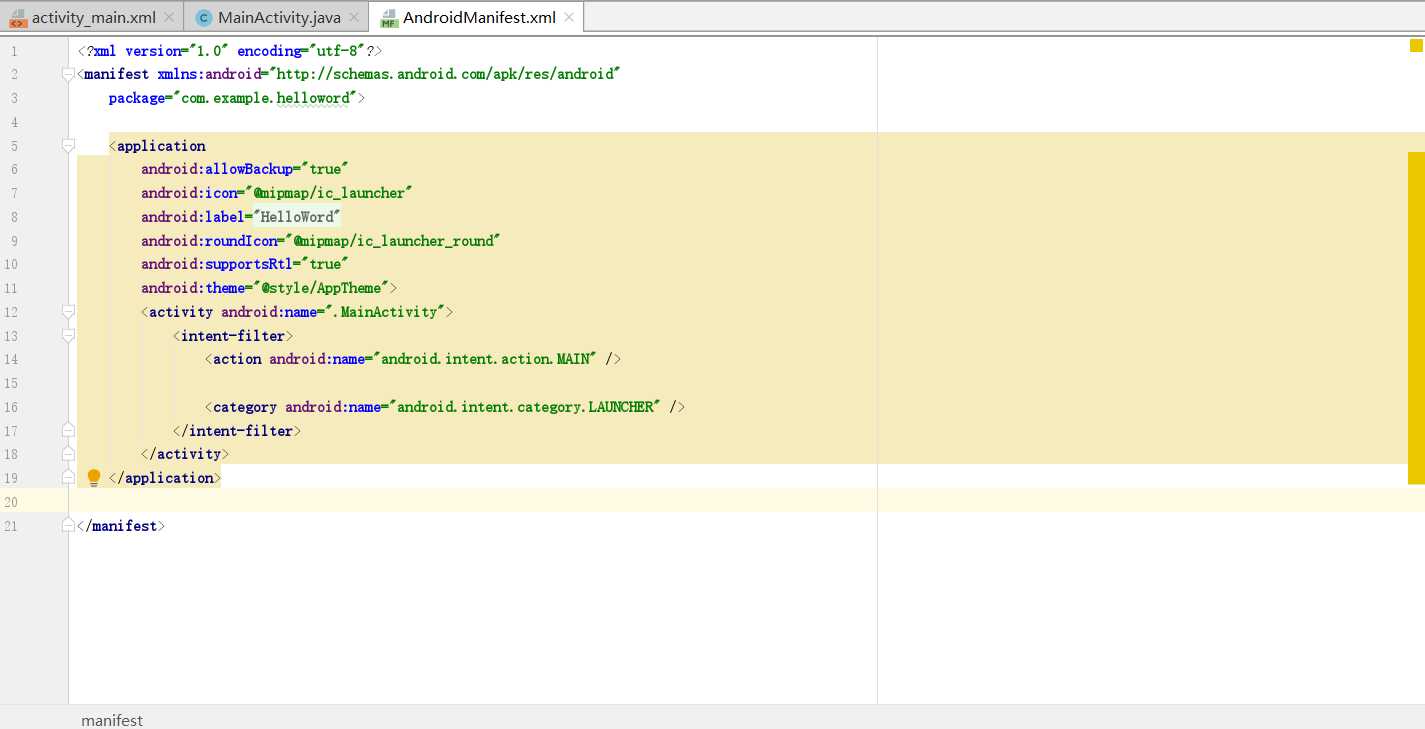Click the closing manifest fold marker line 21
This screenshot has width=1425, height=729.
(68, 525)
